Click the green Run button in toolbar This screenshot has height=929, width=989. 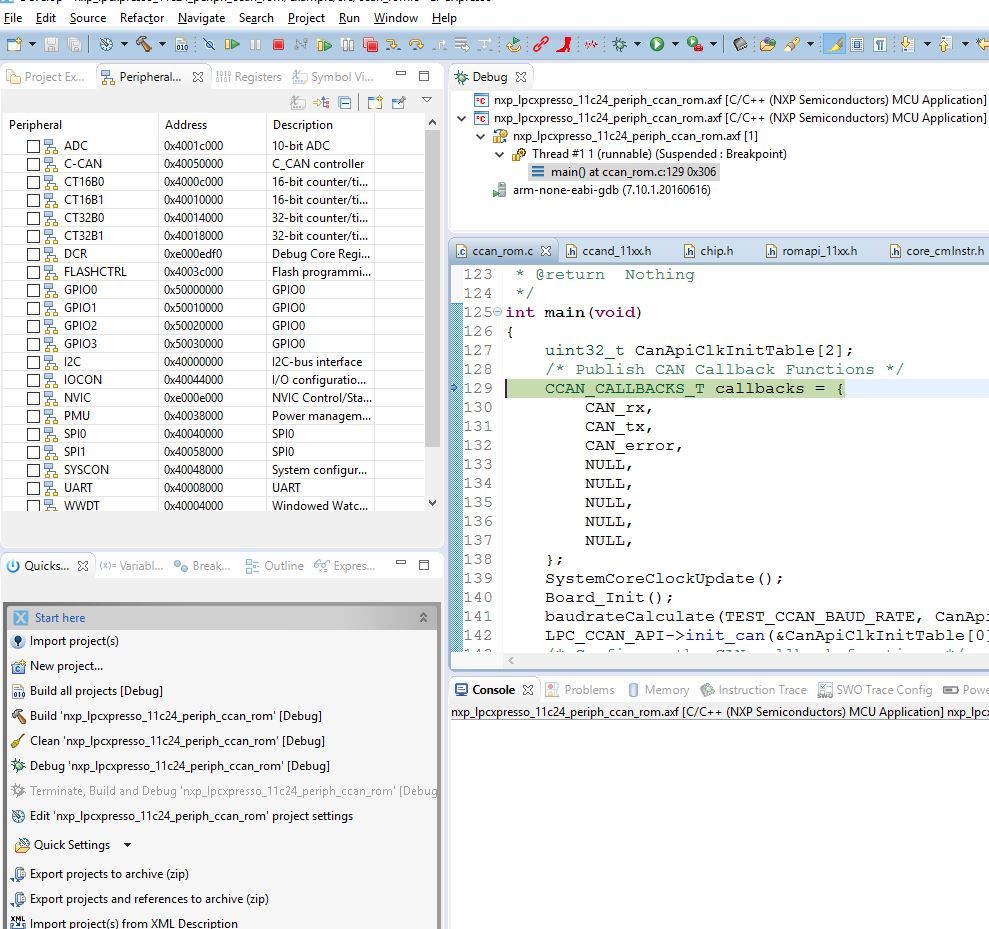tap(657, 44)
